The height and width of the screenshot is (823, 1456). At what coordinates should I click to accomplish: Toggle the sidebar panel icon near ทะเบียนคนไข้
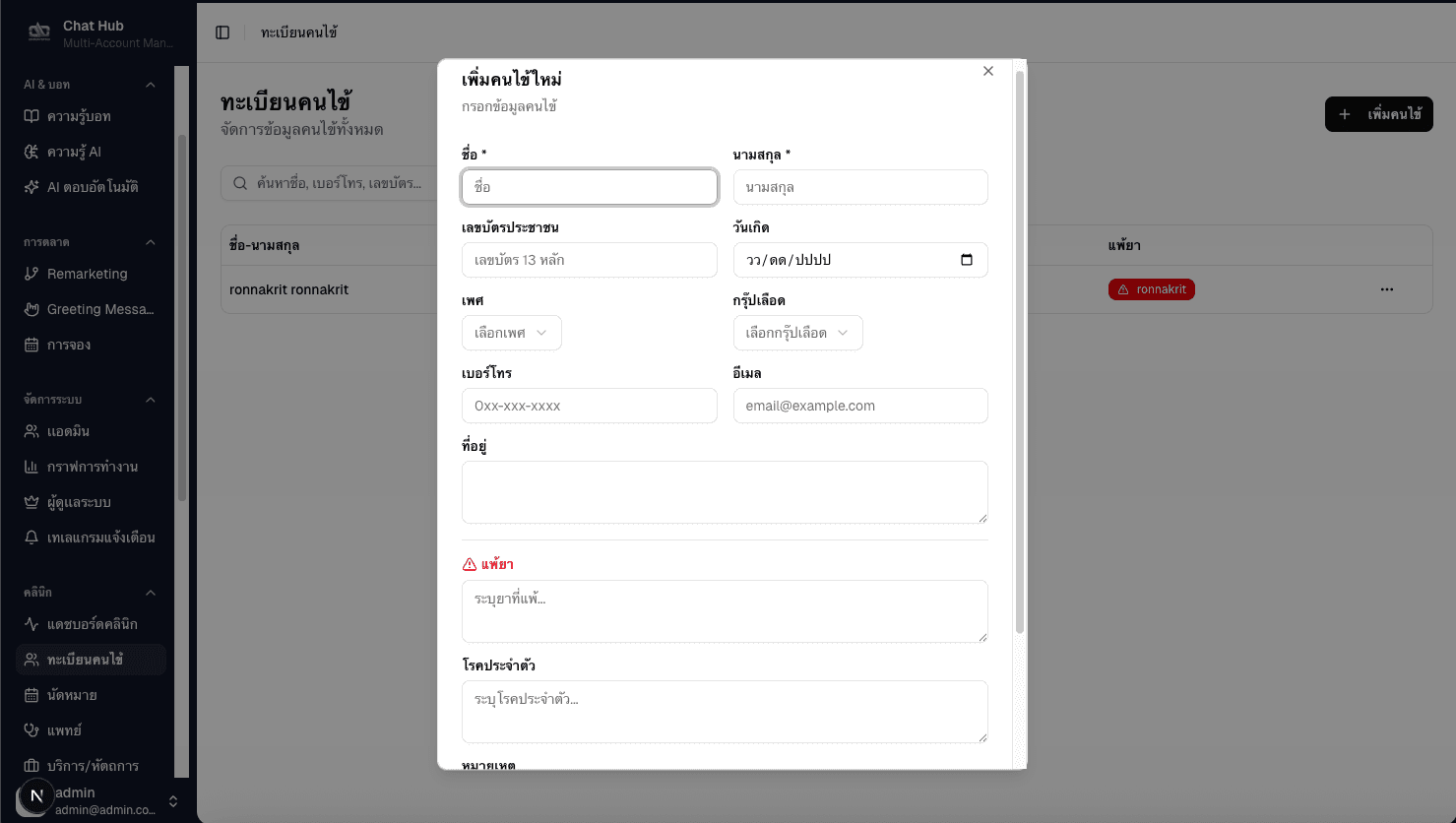click(222, 32)
